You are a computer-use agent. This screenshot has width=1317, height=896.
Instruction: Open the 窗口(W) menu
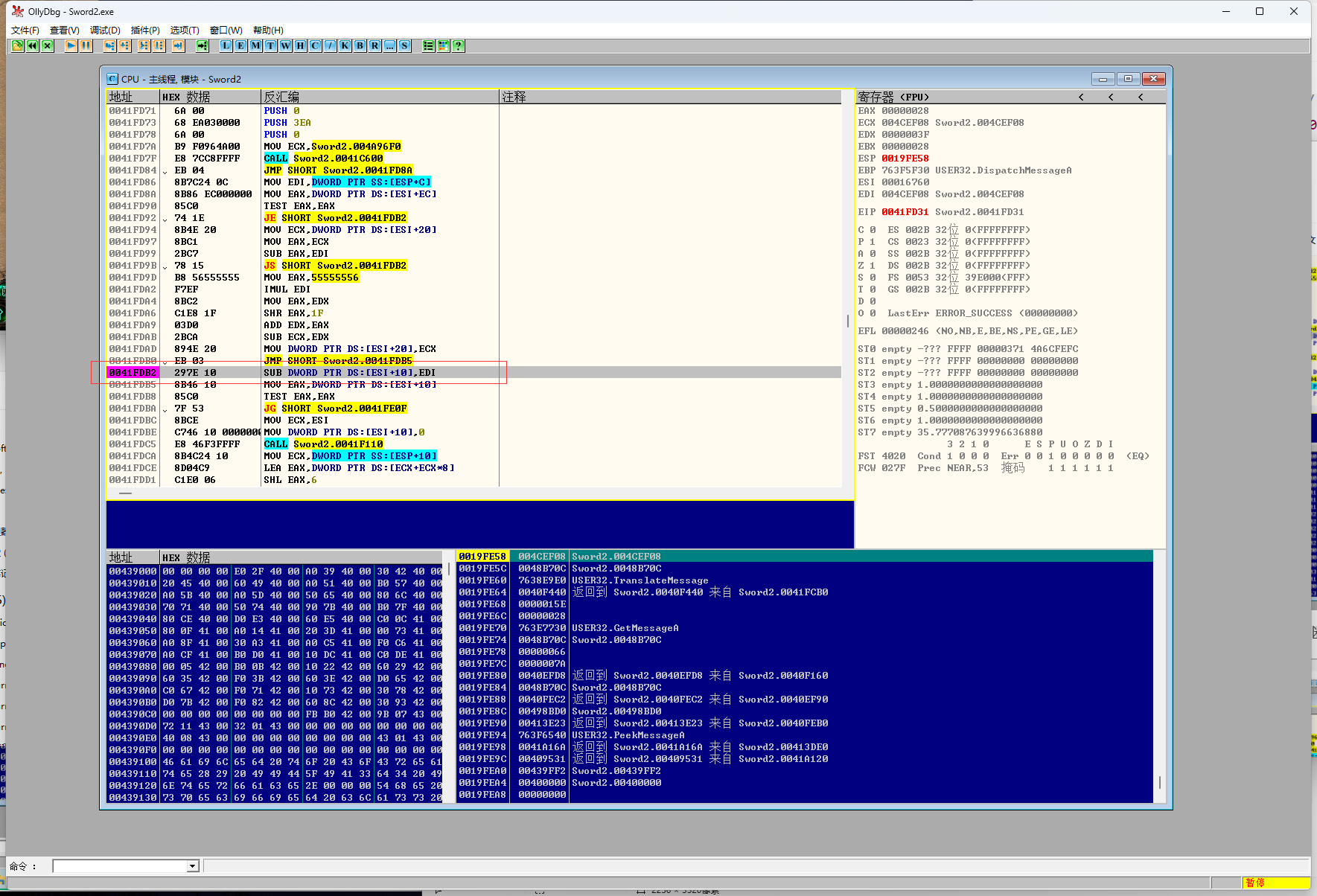pos(226,31)
